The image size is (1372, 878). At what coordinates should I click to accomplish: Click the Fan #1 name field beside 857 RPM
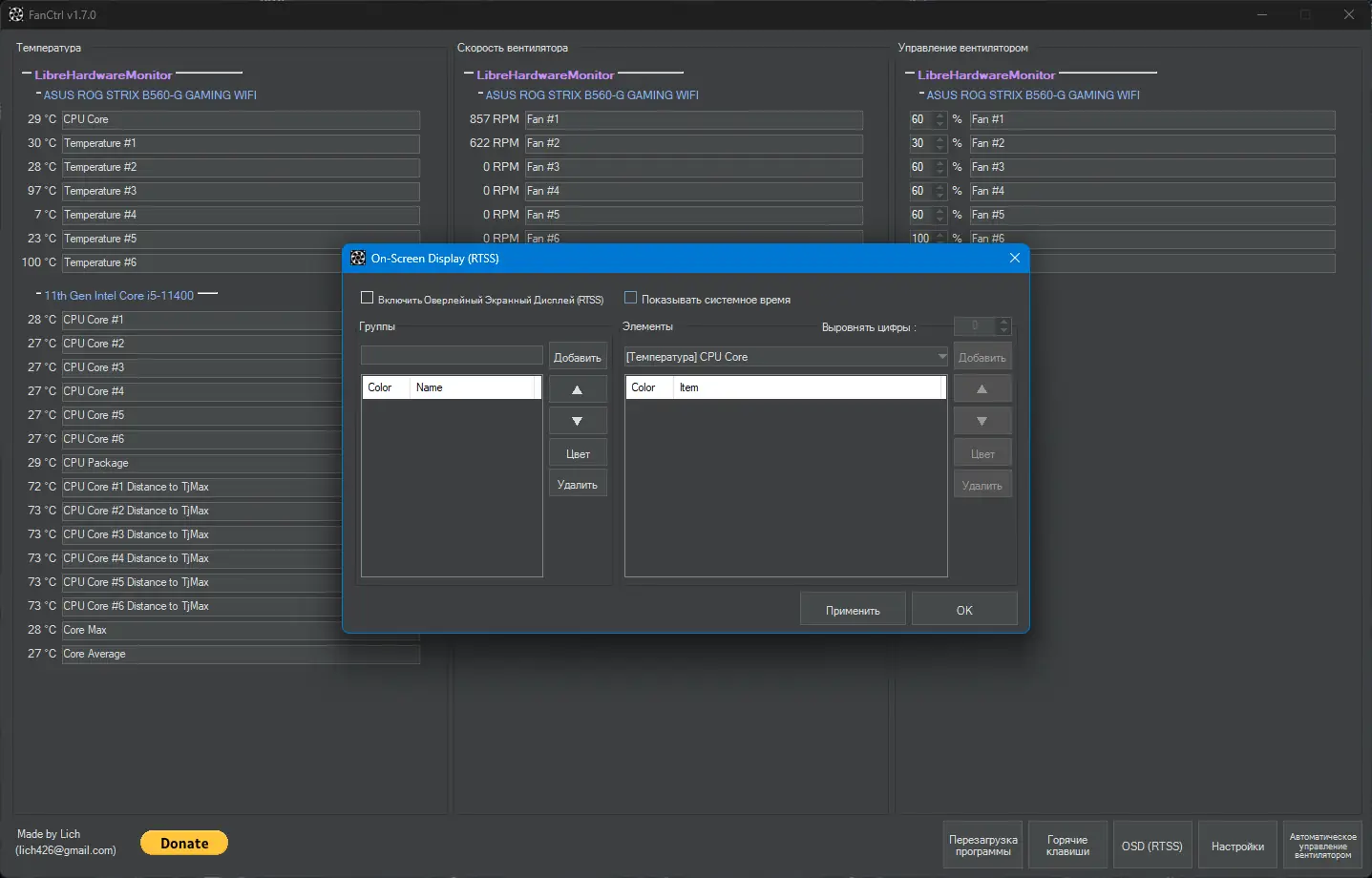click(694, 119)
